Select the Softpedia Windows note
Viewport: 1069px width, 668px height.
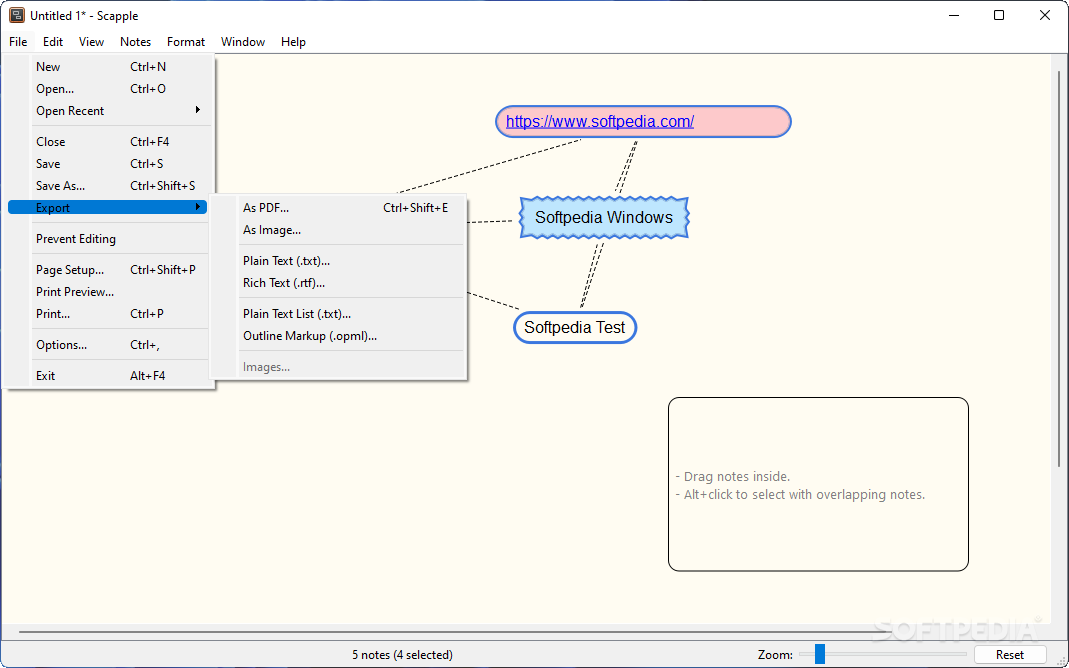[604, 217]
